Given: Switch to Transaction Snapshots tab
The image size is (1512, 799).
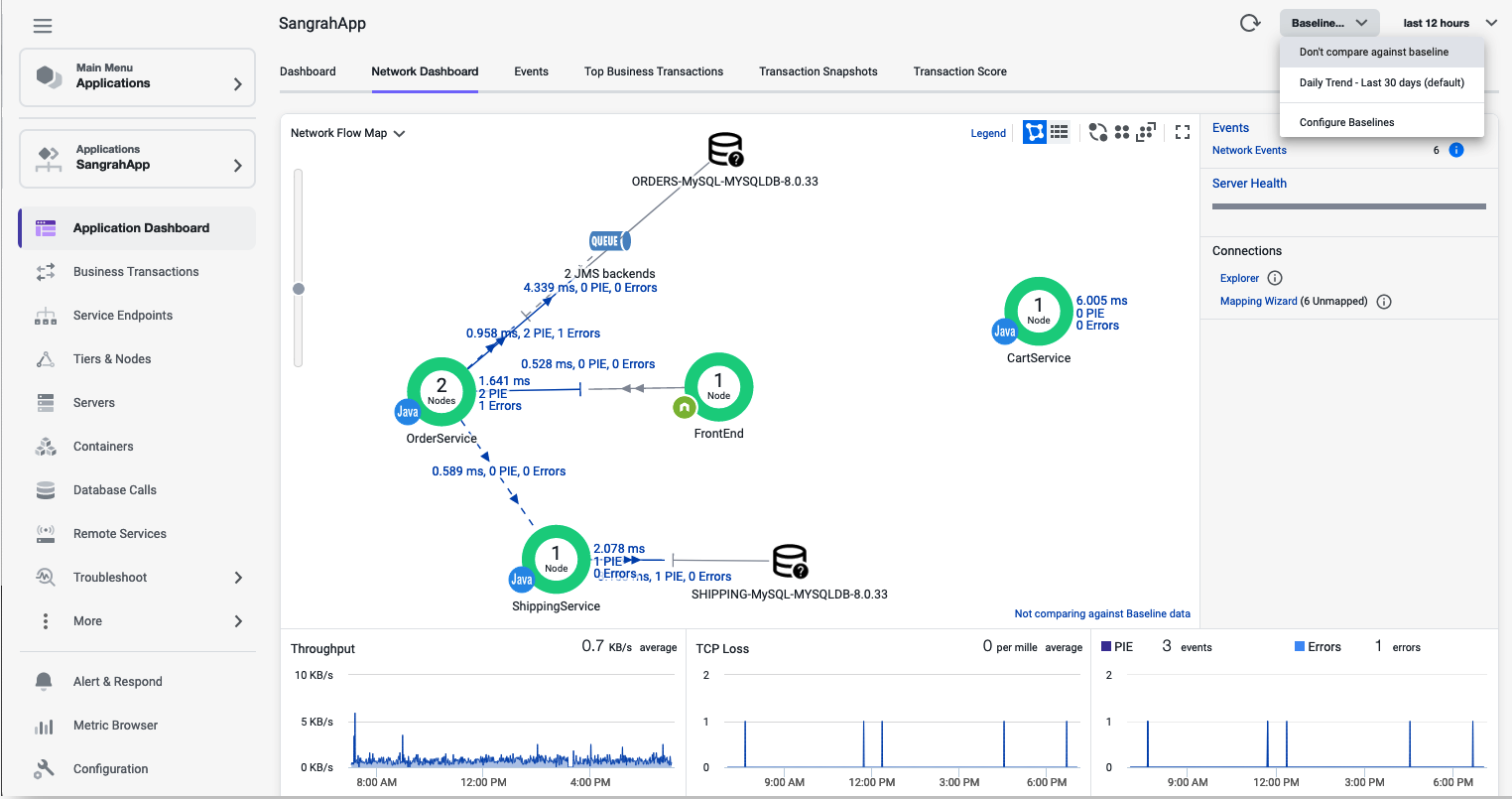Looking at the screenshot, I should click(x=819, y=71).
